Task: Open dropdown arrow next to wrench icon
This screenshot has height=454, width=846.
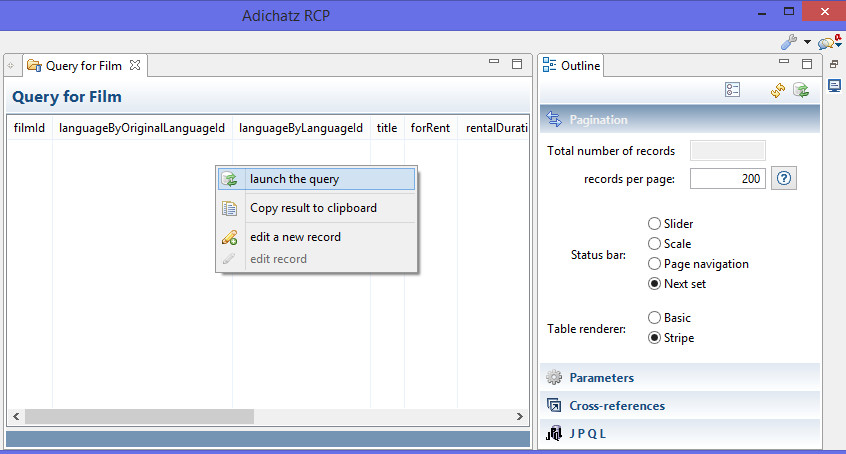Action: 806,43
